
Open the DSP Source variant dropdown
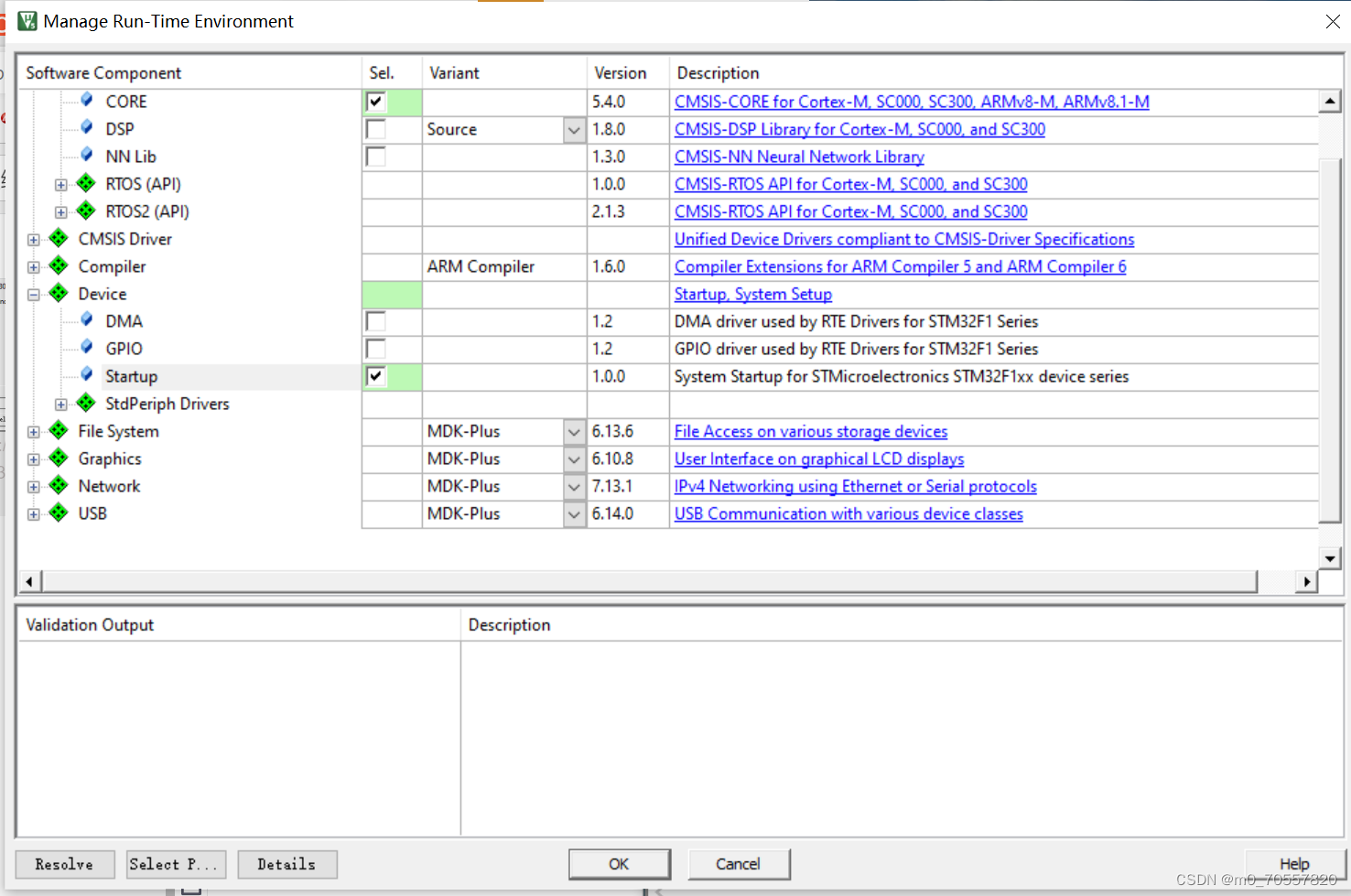click(574, 130)
